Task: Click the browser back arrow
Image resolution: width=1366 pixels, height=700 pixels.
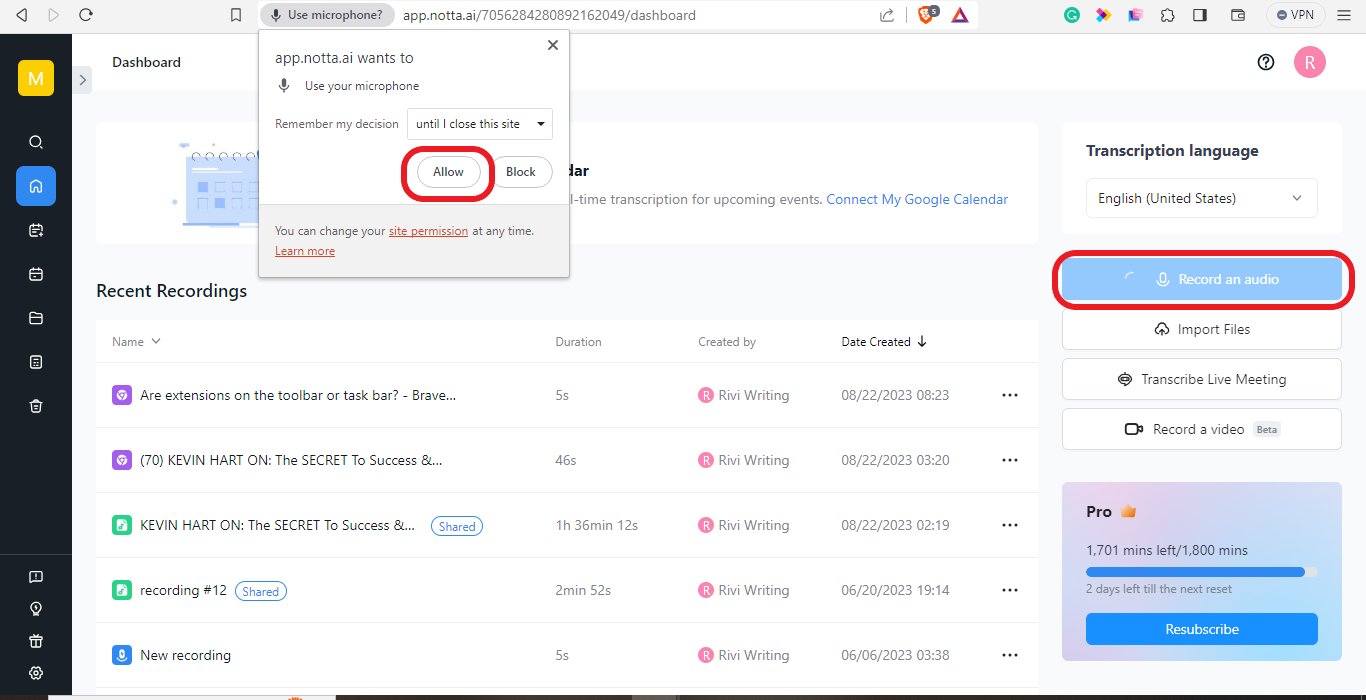Action: click(x=22, y=15)
